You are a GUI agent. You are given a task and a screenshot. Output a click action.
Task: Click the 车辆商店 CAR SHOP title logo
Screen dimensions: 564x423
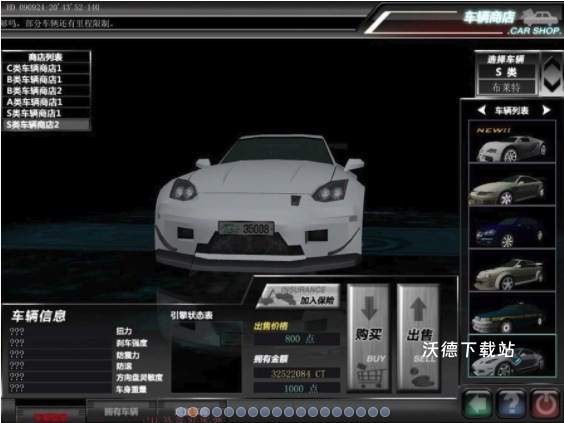[512, 22]
